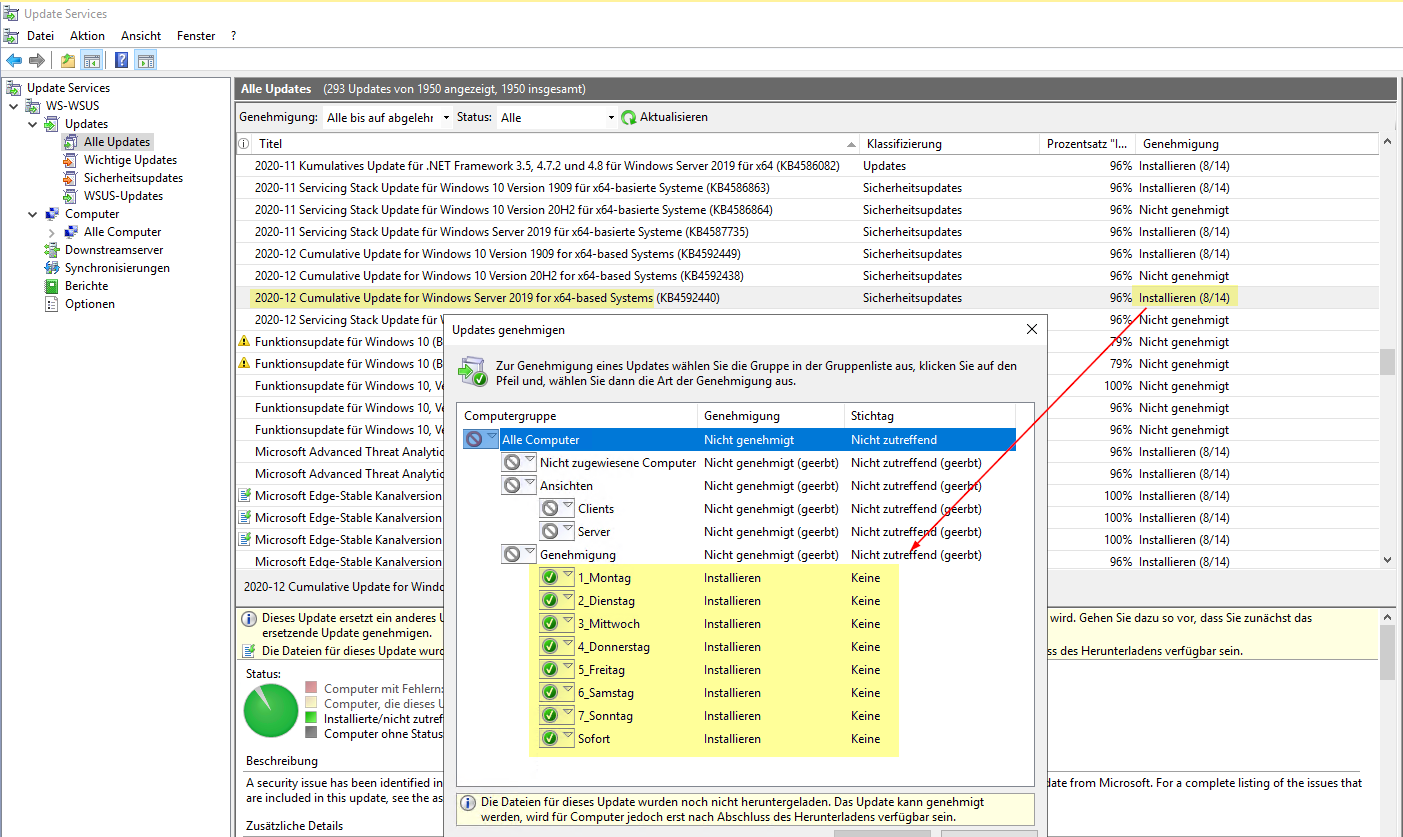The image size is (1403, 837).
Task: Sort updates by the Titel column header
Action: tap(555, 144)
